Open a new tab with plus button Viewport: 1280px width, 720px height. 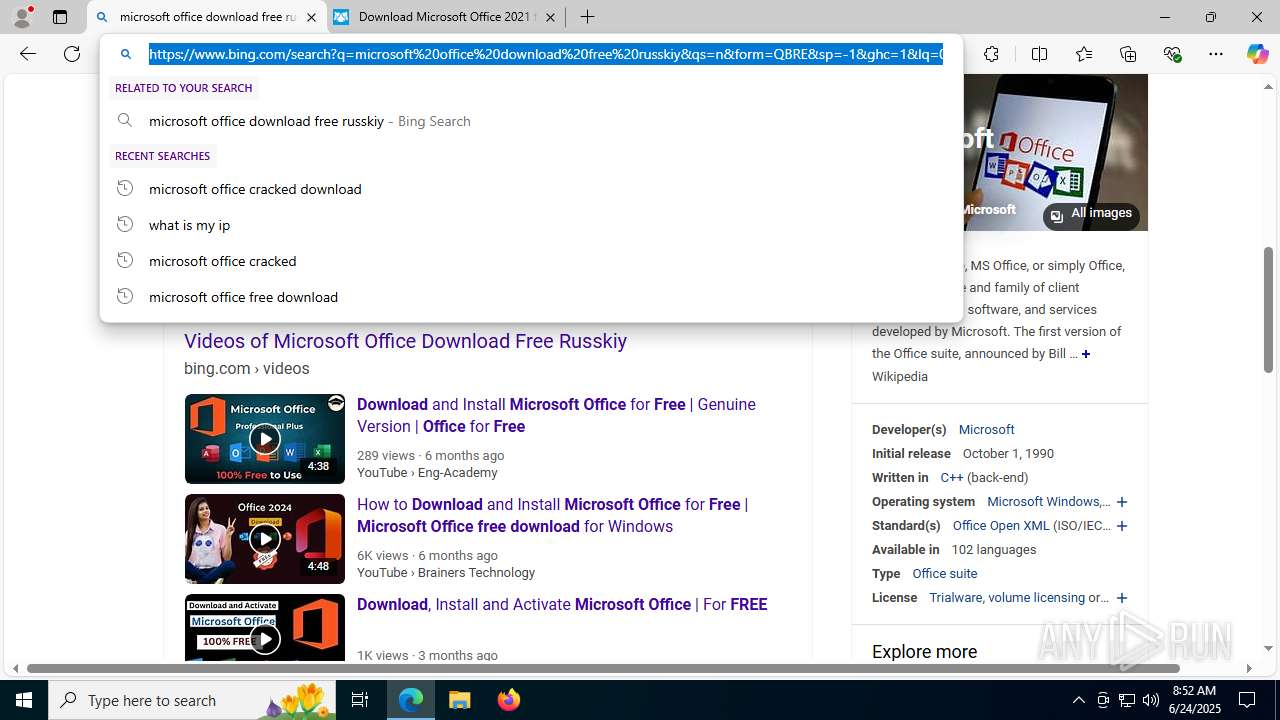[588, 17]
